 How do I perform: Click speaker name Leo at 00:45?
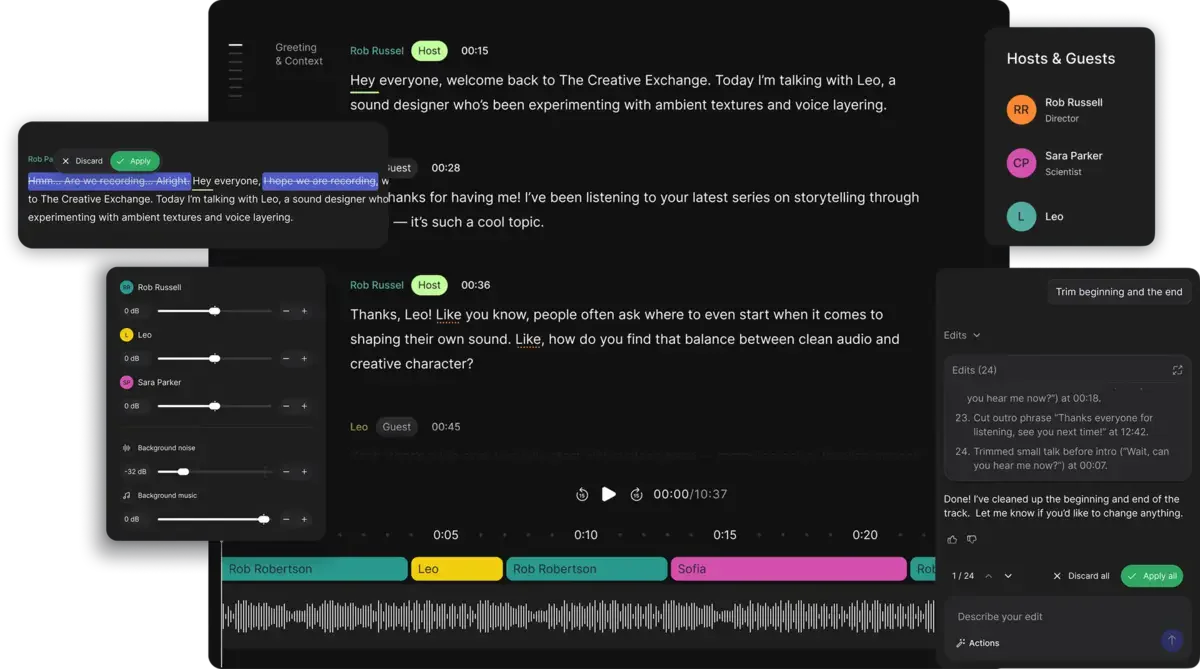(x=359, y=427)
